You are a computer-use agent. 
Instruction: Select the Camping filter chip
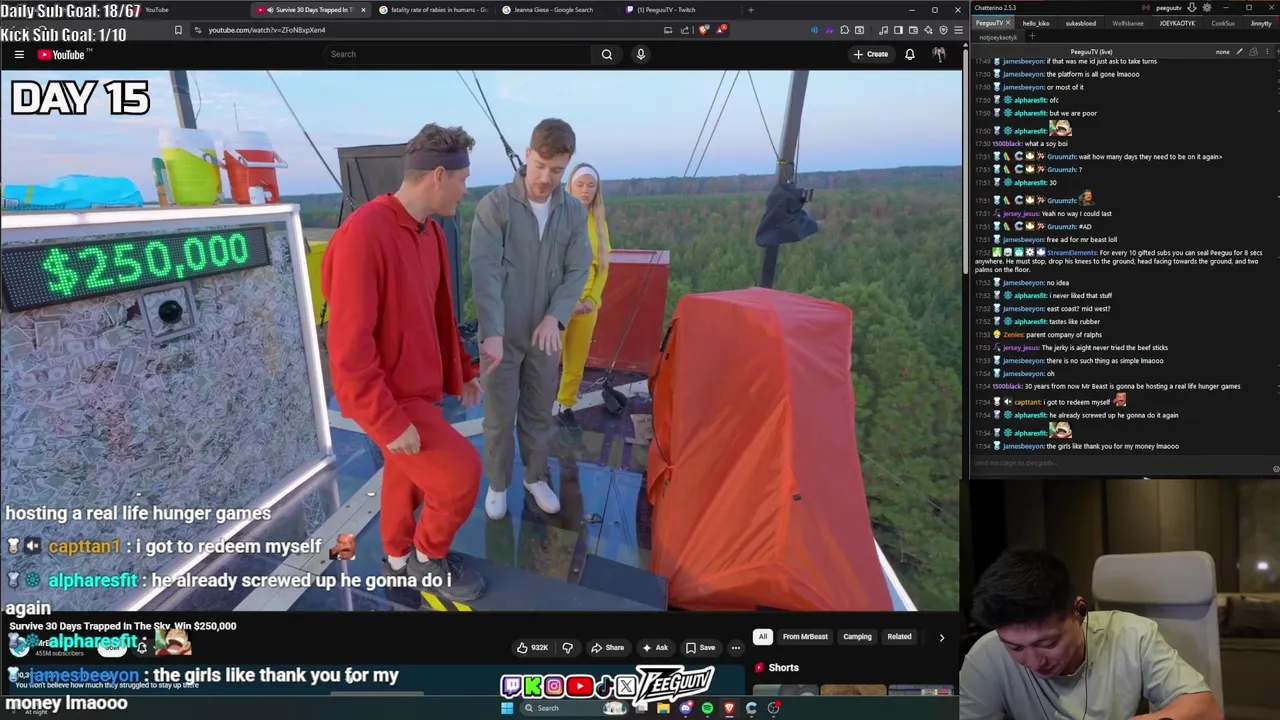857,637
